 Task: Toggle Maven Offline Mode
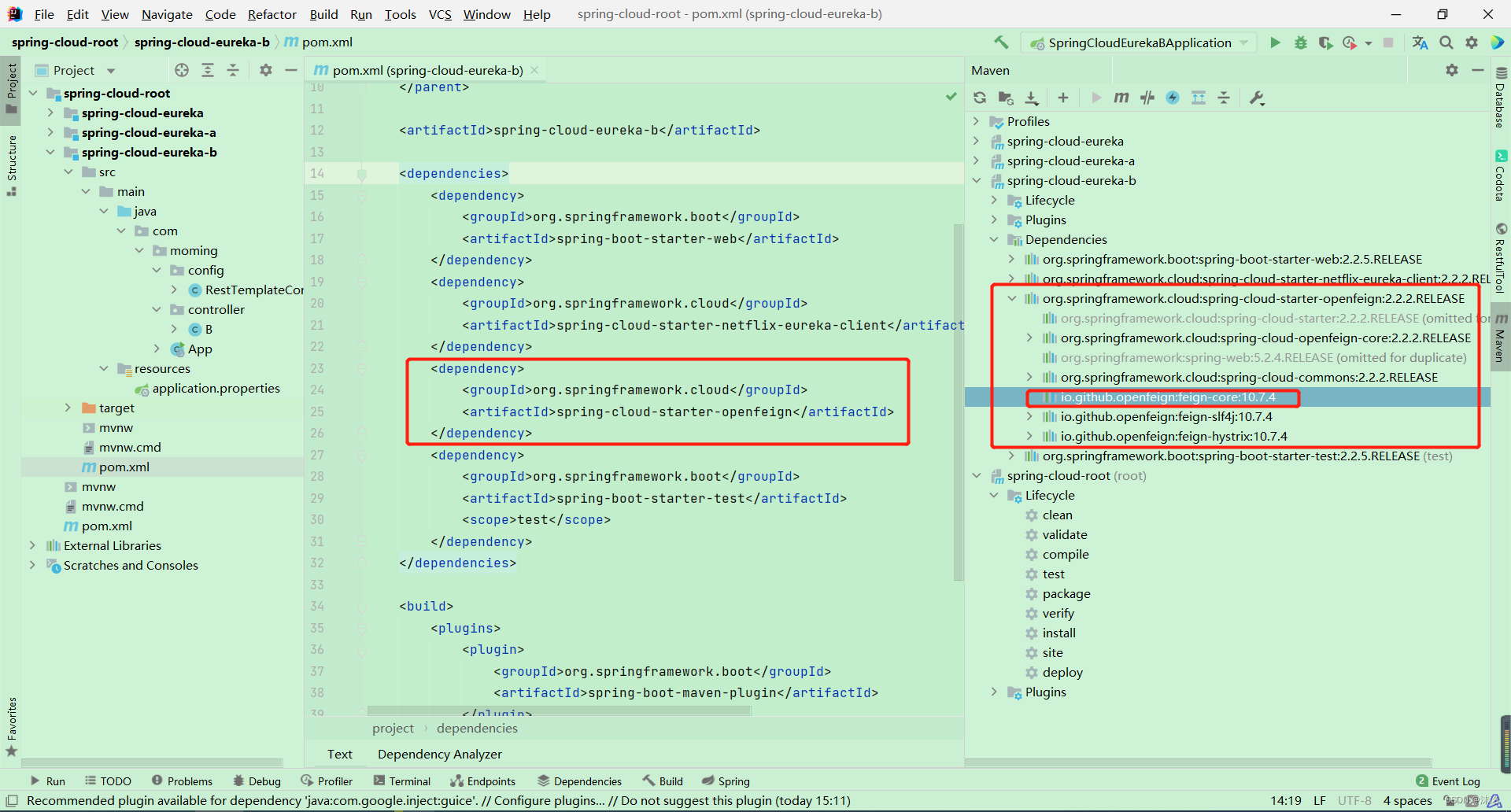tap(1147, 98)
